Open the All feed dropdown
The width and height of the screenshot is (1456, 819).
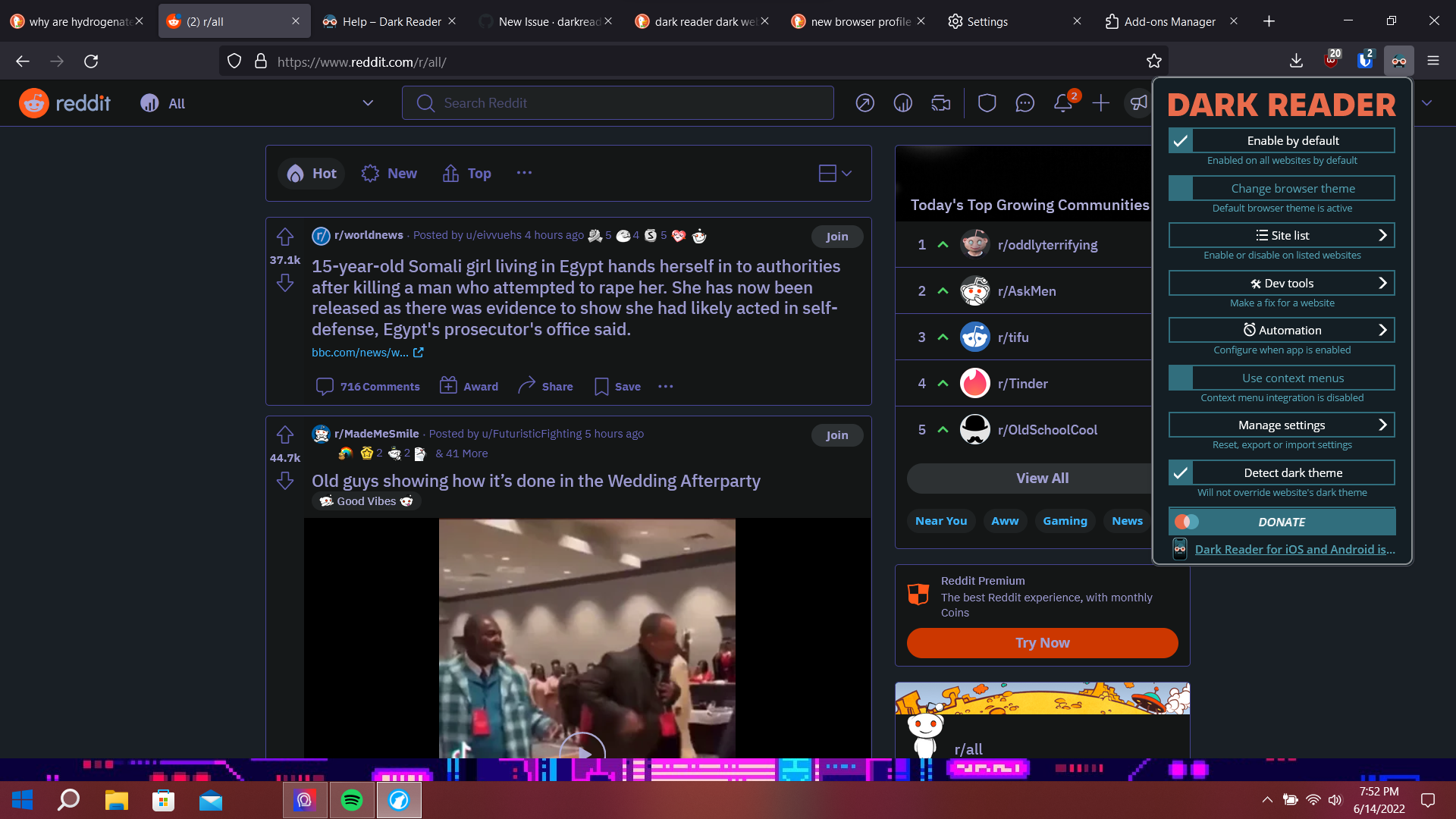[258, 103]
